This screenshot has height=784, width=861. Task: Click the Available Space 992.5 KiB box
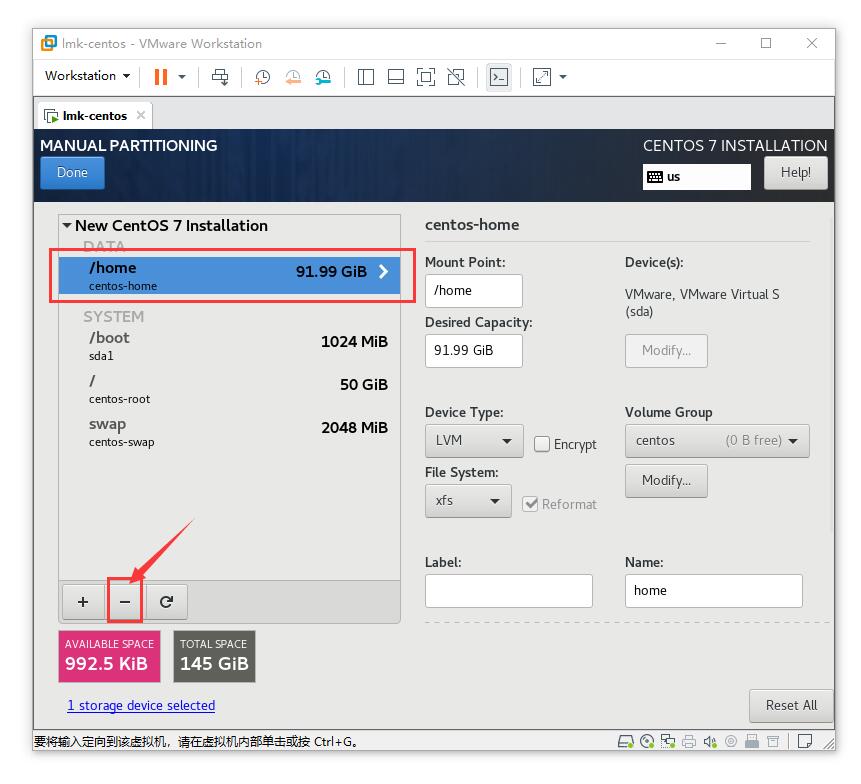coord(109,657)
